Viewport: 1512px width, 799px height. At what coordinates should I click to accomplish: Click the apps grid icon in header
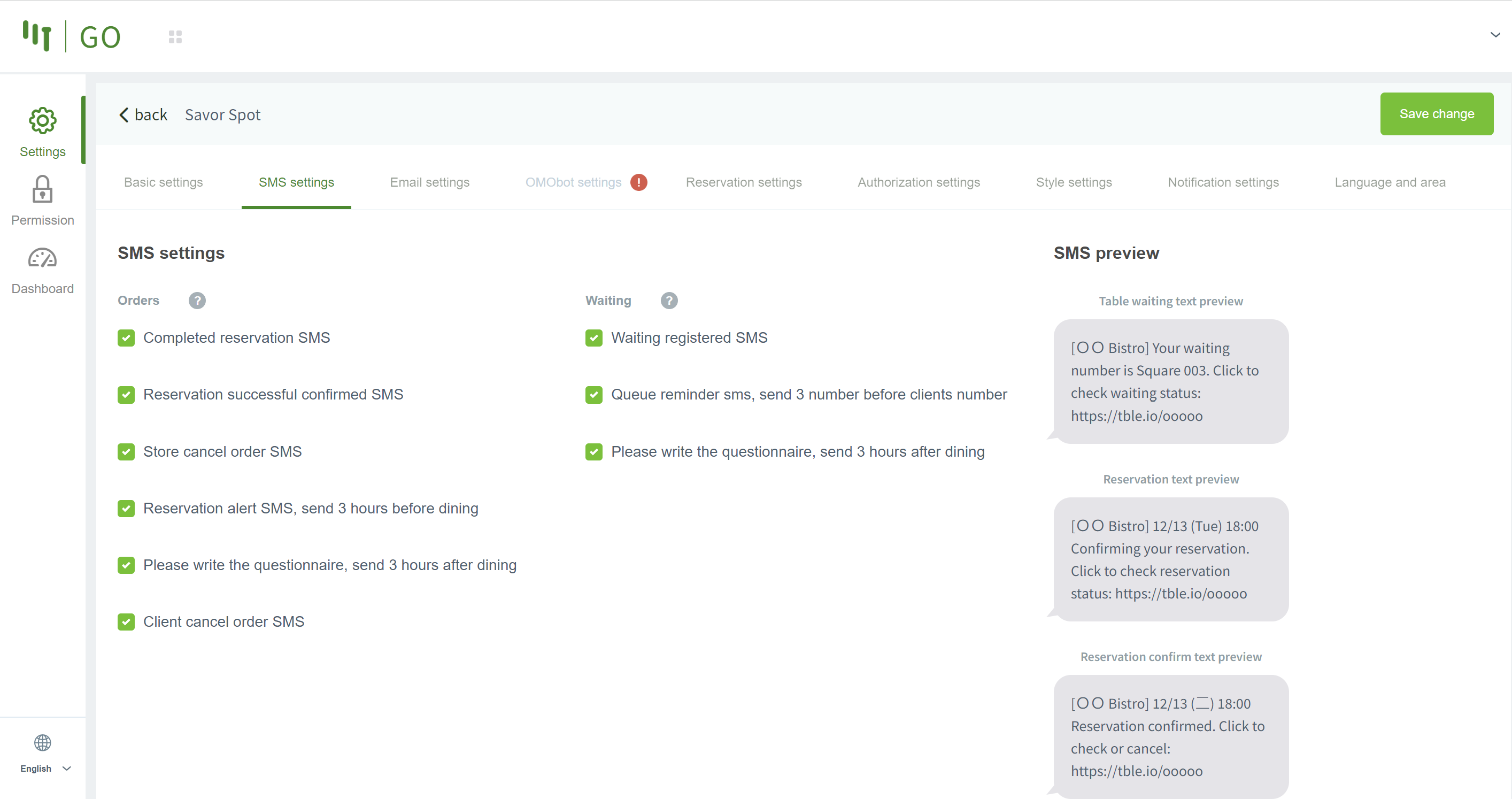pyautogui.click(x=175, y=37)
